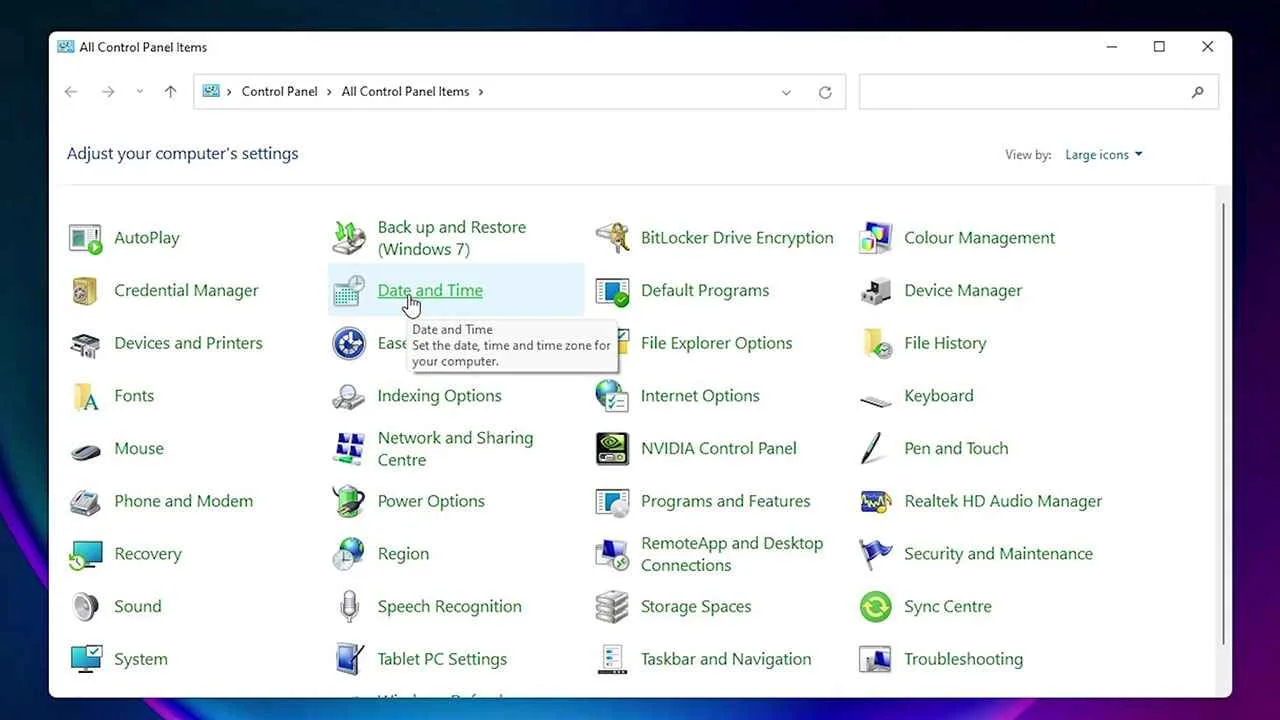The width and height of the screenshot is (1280, 720).
Task: Click the Date and Time calendar icon
Action: pos(349,291)
